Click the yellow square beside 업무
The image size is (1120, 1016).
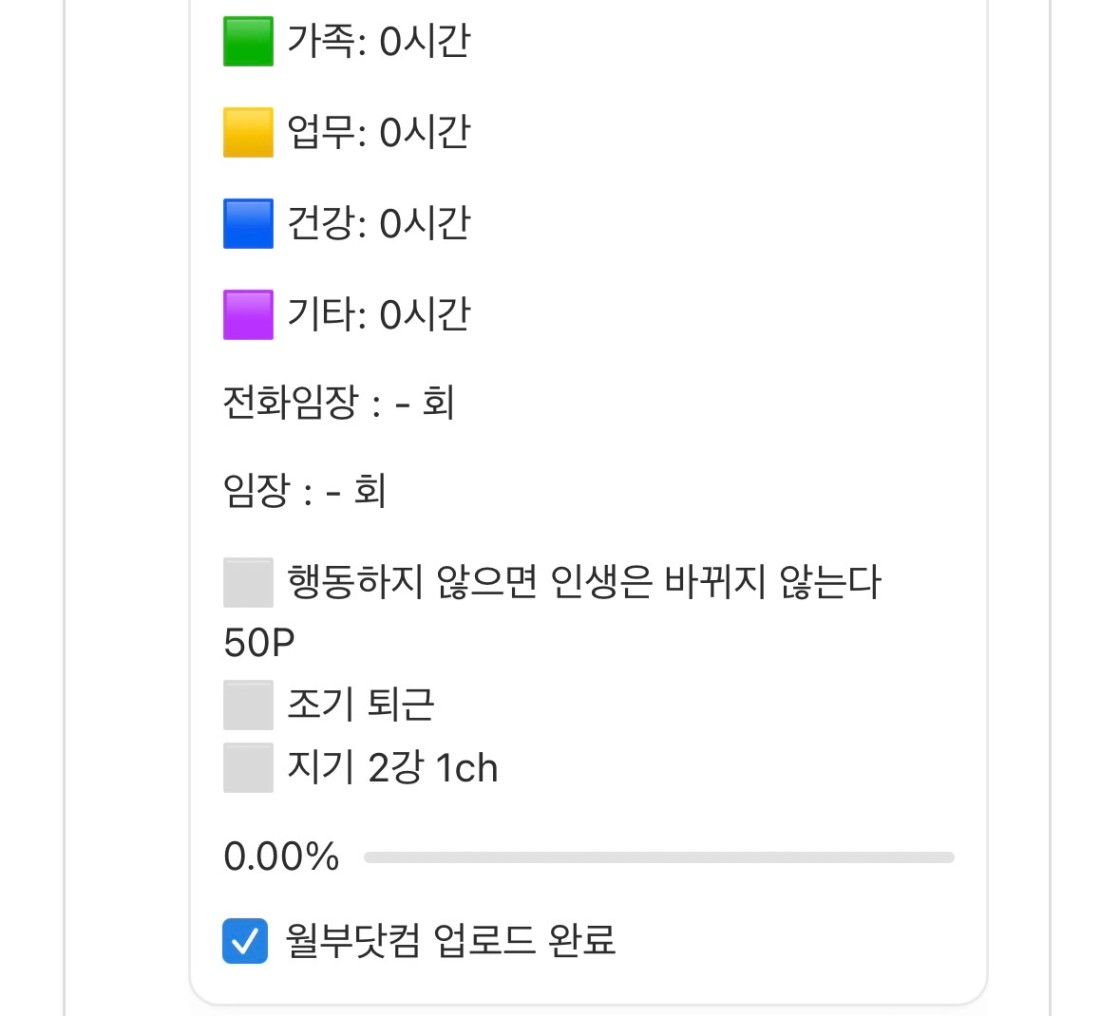tap(248, 133)
